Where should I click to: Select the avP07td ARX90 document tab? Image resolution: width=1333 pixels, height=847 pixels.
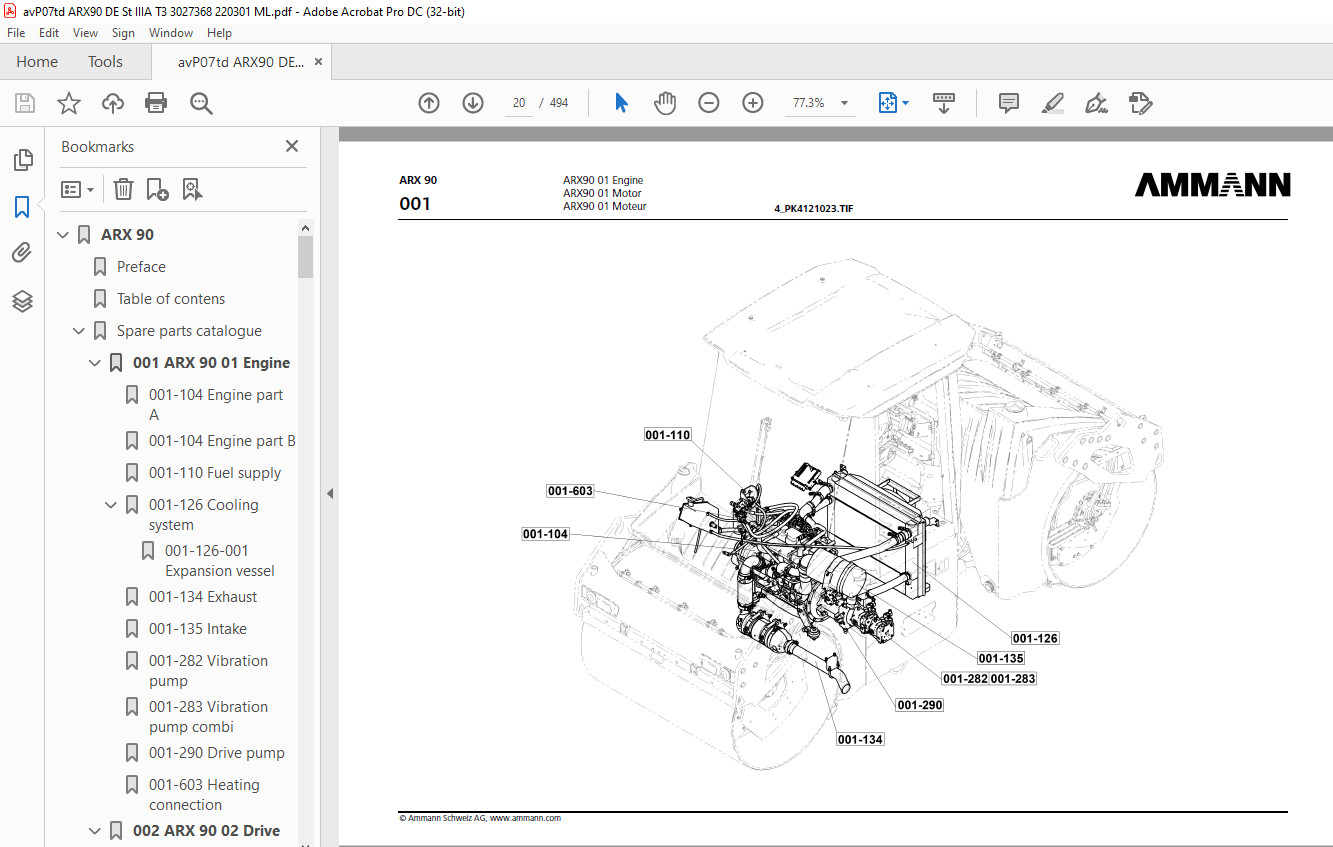click(x=241, y=62)
